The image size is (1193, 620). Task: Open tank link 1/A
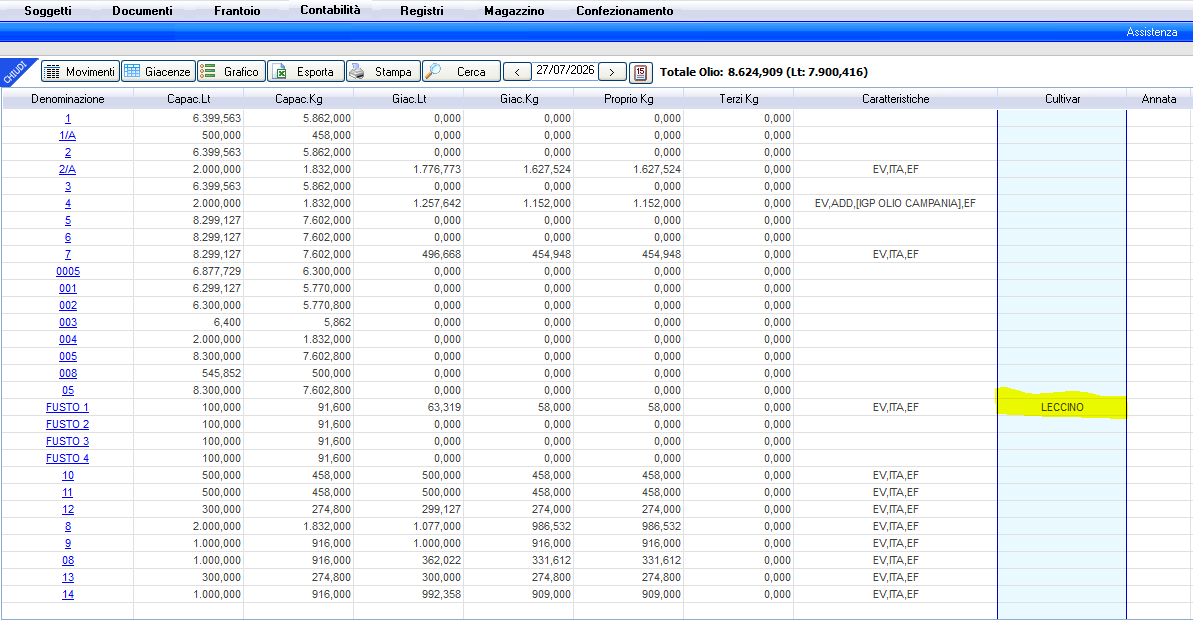tap(68, 135)
